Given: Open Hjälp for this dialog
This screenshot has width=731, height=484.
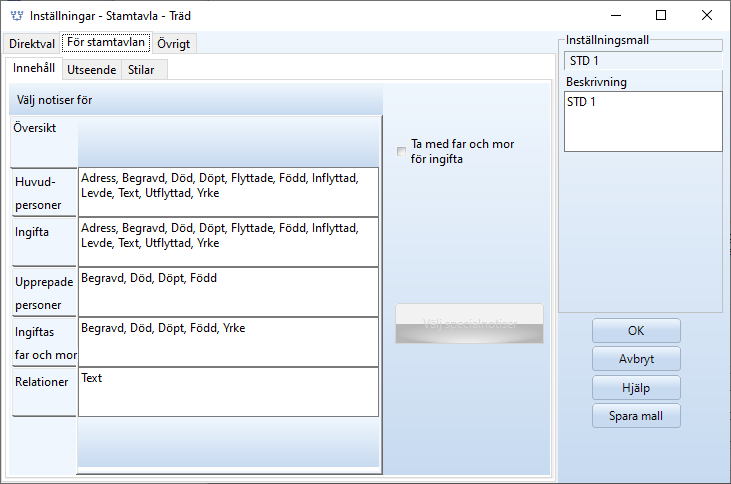Looking at the screenshot, I should click(636, 388).
